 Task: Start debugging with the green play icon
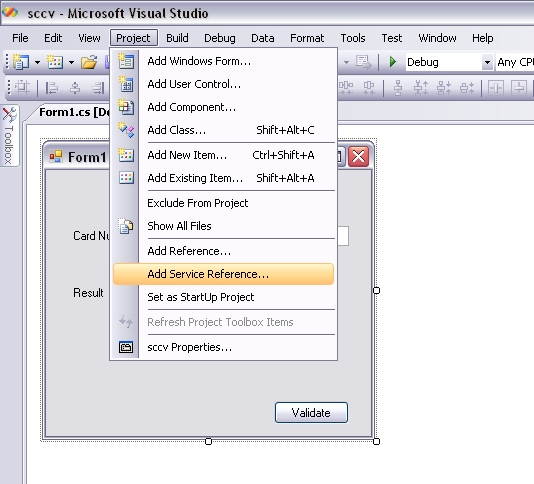[x=393, y=62]
